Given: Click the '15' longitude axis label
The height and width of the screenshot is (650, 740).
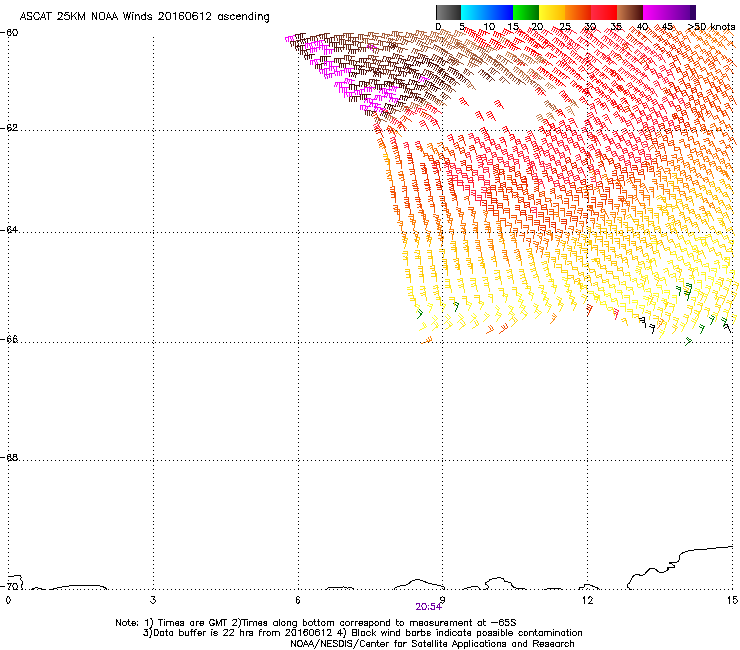Looking at the screenshot, I should (x=732, y=600).
